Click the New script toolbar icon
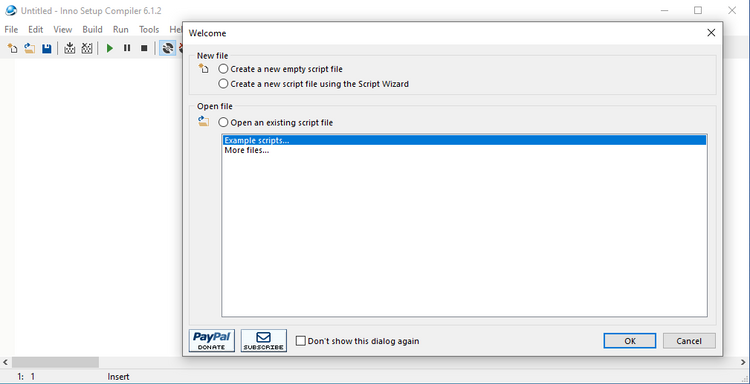The image size is (750, 384). 13,48
